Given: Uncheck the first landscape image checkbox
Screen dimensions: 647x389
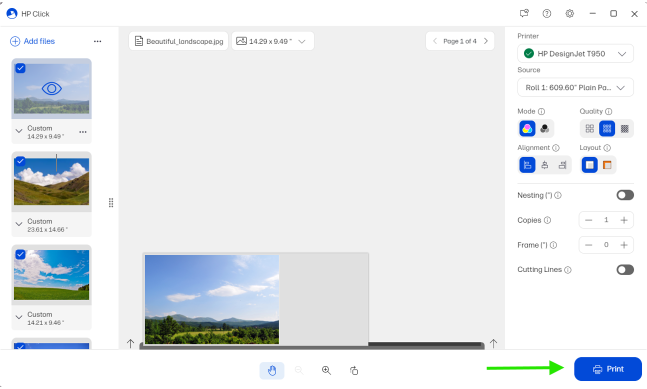Looking at the screenshot, I should click(20, 68).
